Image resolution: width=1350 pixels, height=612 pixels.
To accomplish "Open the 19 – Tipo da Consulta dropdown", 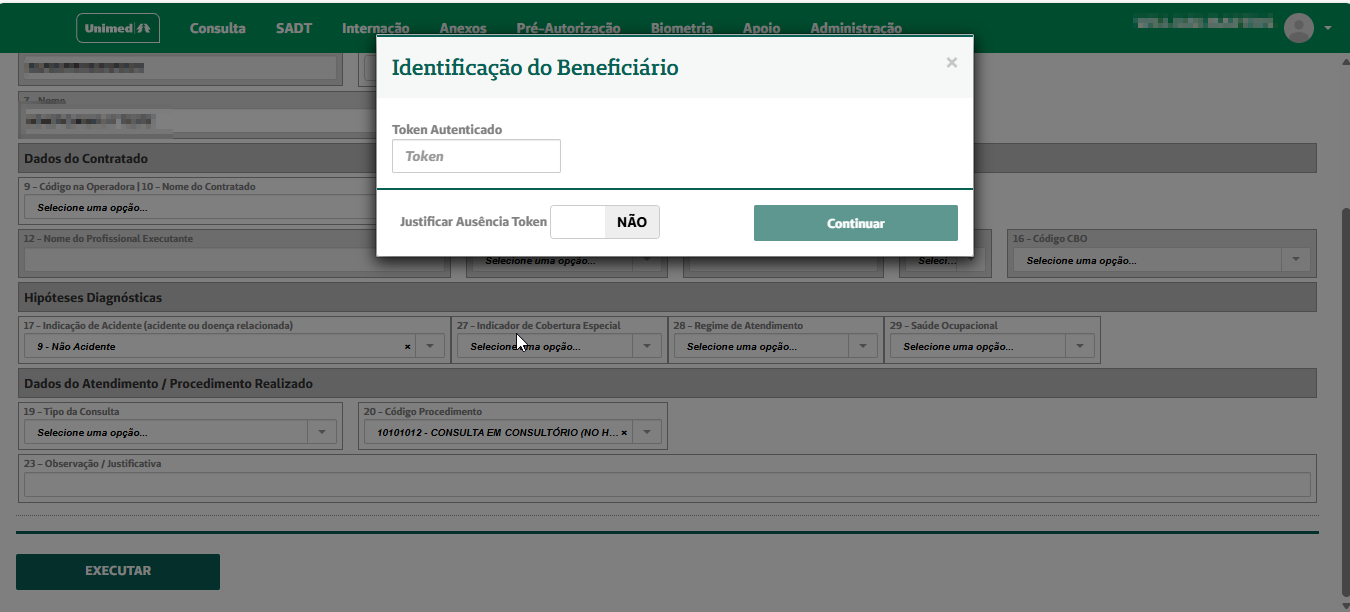I will pyautogui.click(x=321, y=431).
